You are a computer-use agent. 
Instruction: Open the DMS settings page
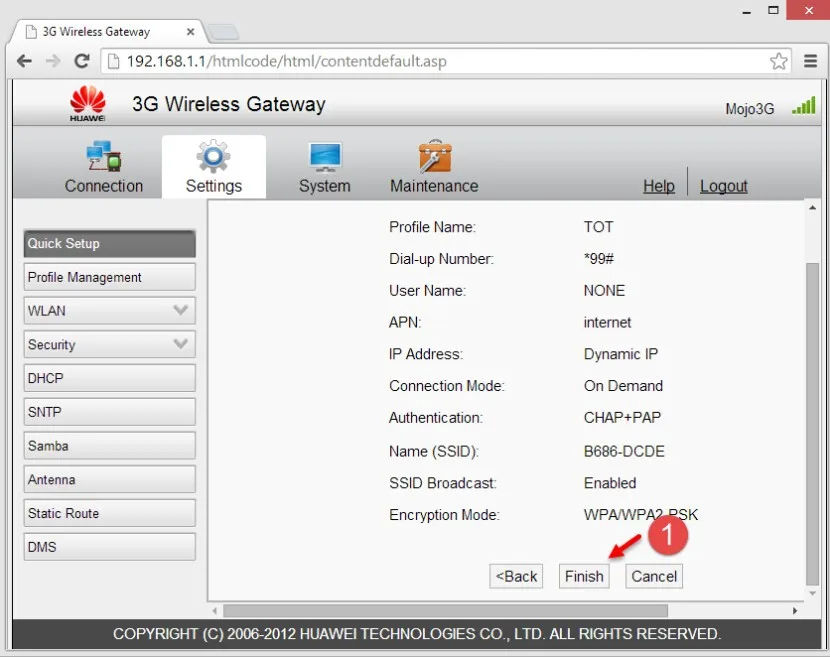click(x=110, y=547)
